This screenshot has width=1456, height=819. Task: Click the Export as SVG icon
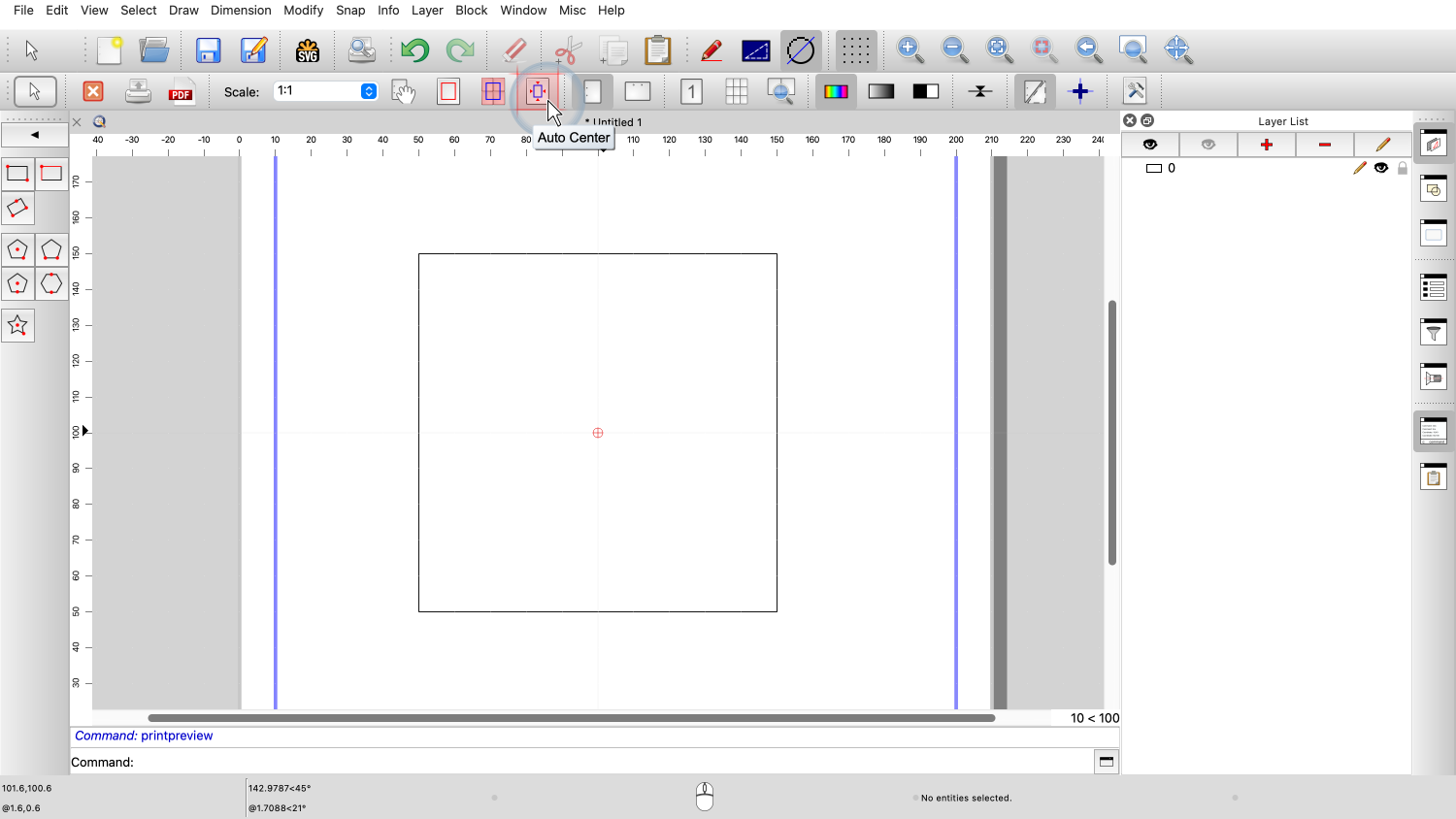[x=308, y=50]
